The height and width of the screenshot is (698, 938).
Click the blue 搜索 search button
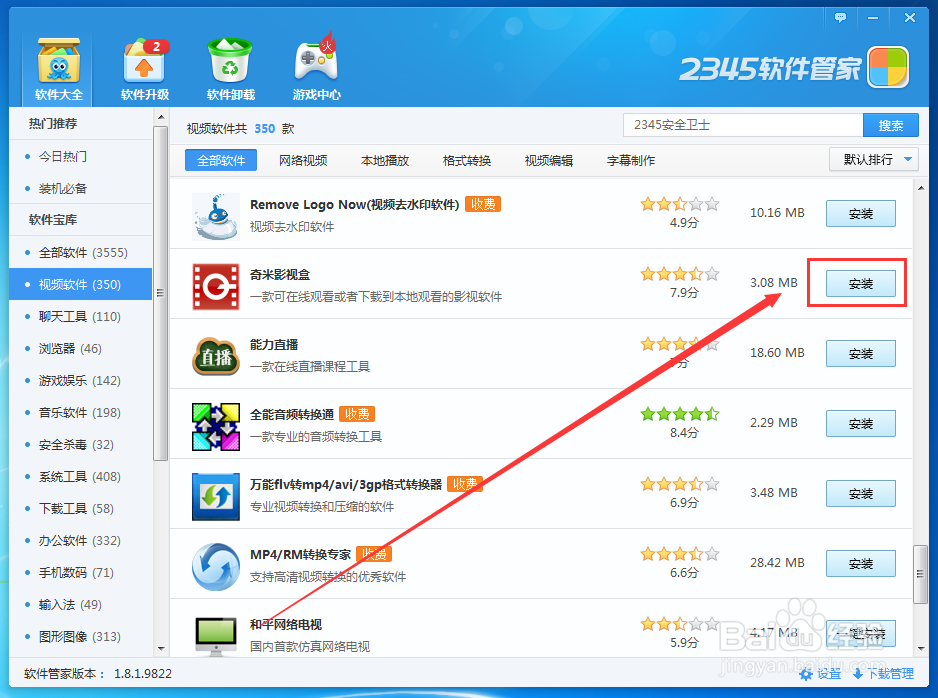891,125
